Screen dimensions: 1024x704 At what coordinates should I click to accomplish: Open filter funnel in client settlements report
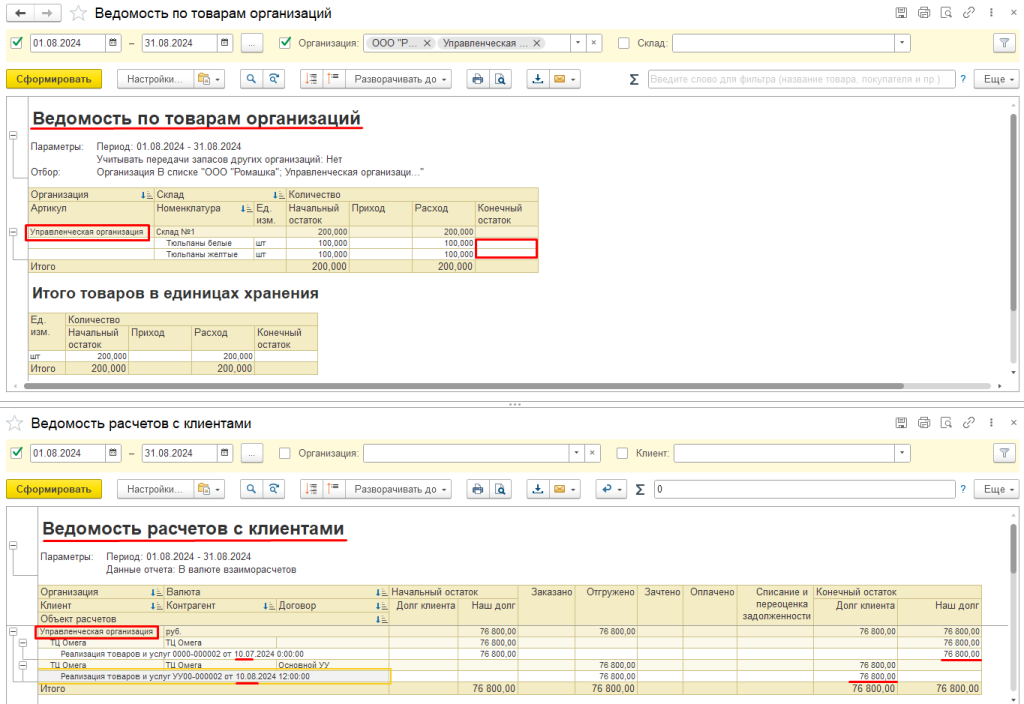pyautogui.click(x=1002, y=453)
